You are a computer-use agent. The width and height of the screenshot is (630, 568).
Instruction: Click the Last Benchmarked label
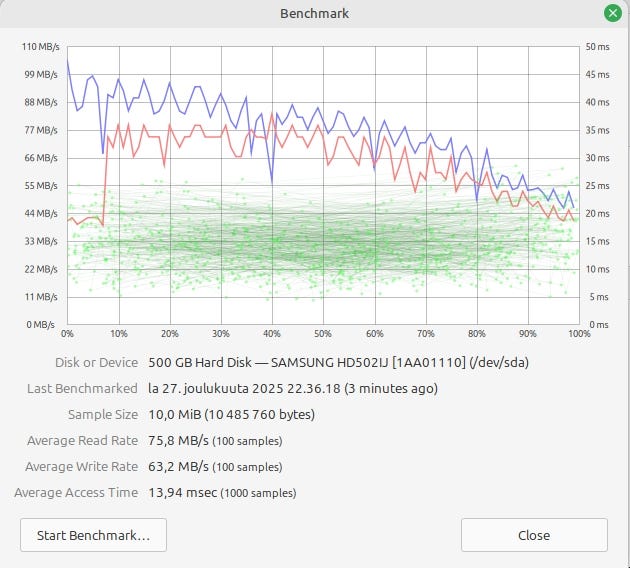82,388
